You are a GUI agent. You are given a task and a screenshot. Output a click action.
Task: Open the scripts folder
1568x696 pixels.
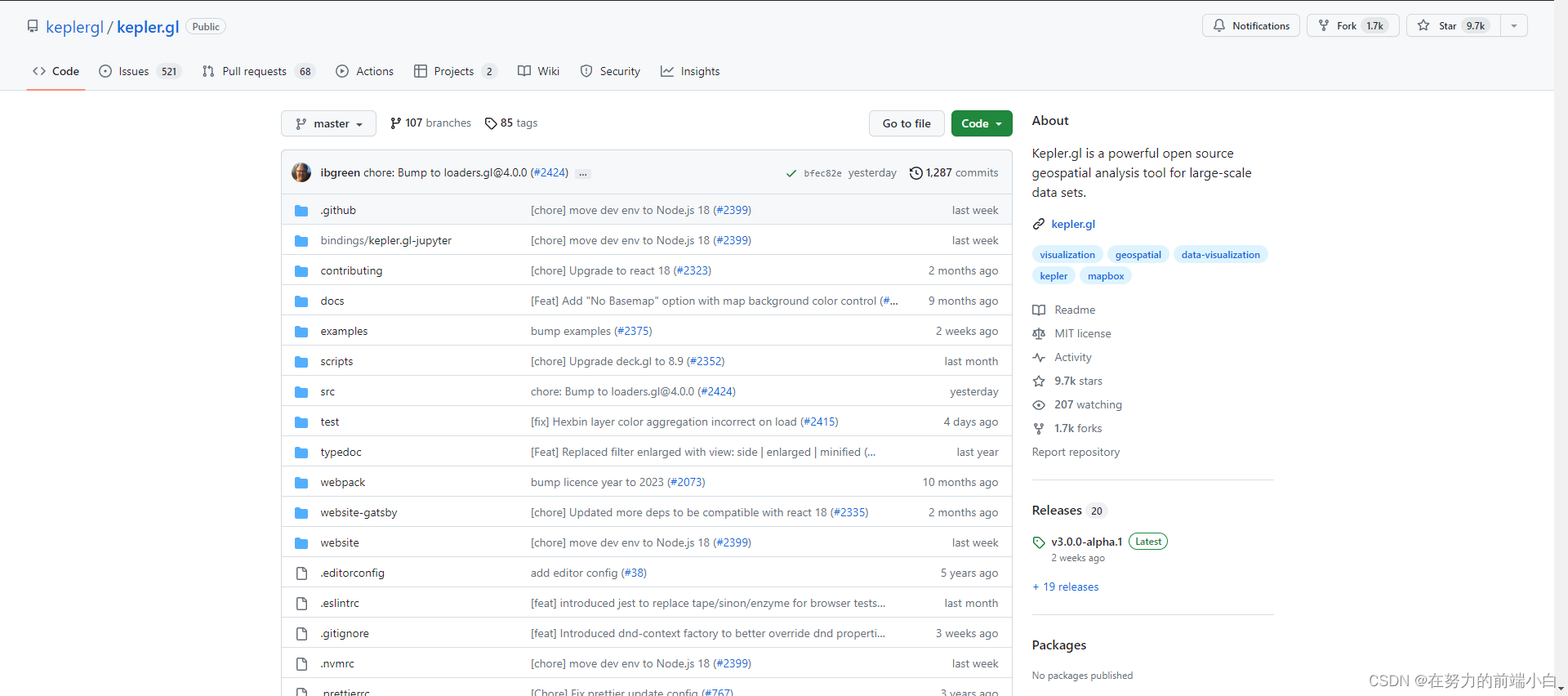pos(336,362)
